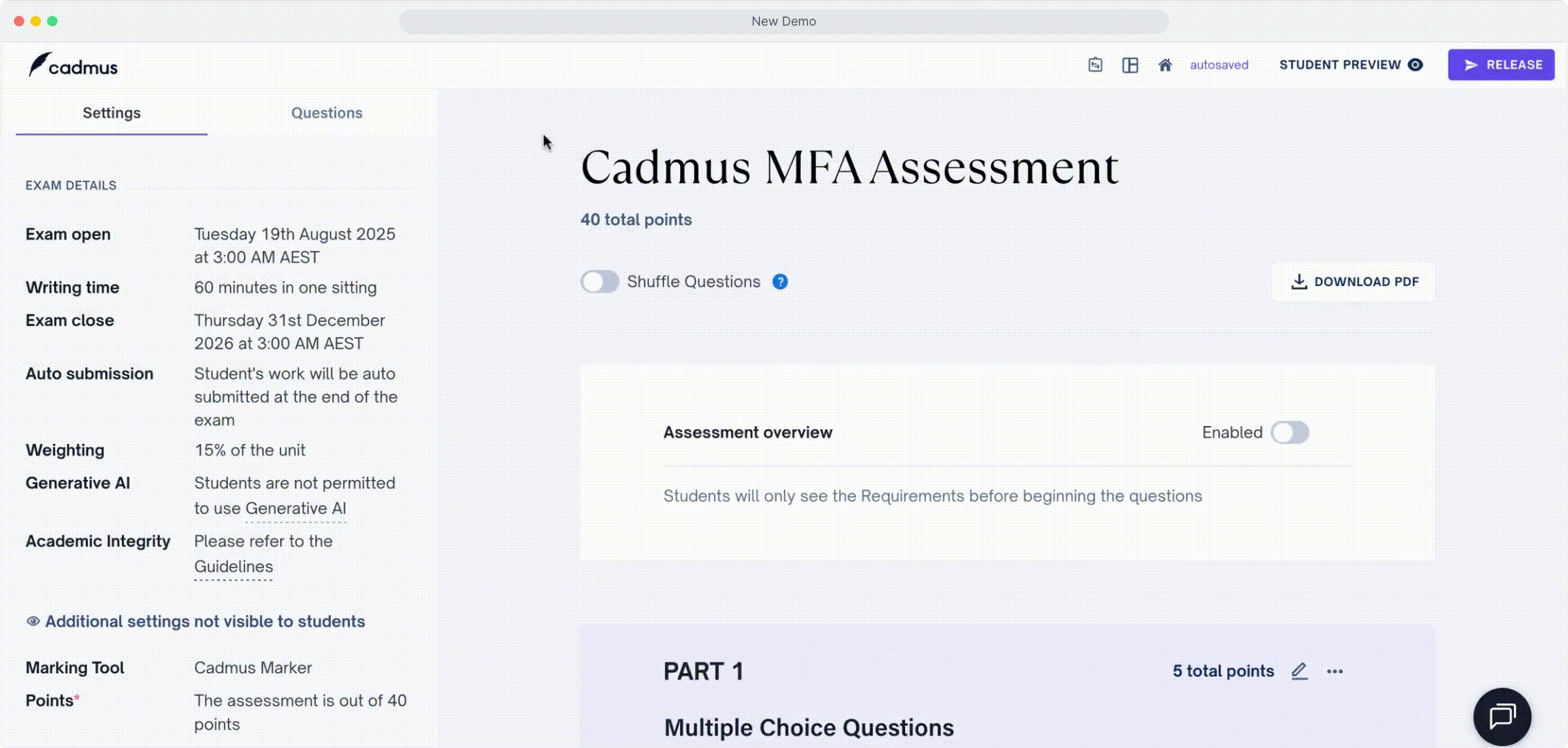1568x748 pixels.
Task: Open Student Preview mode
Action: click(1351, 65)
